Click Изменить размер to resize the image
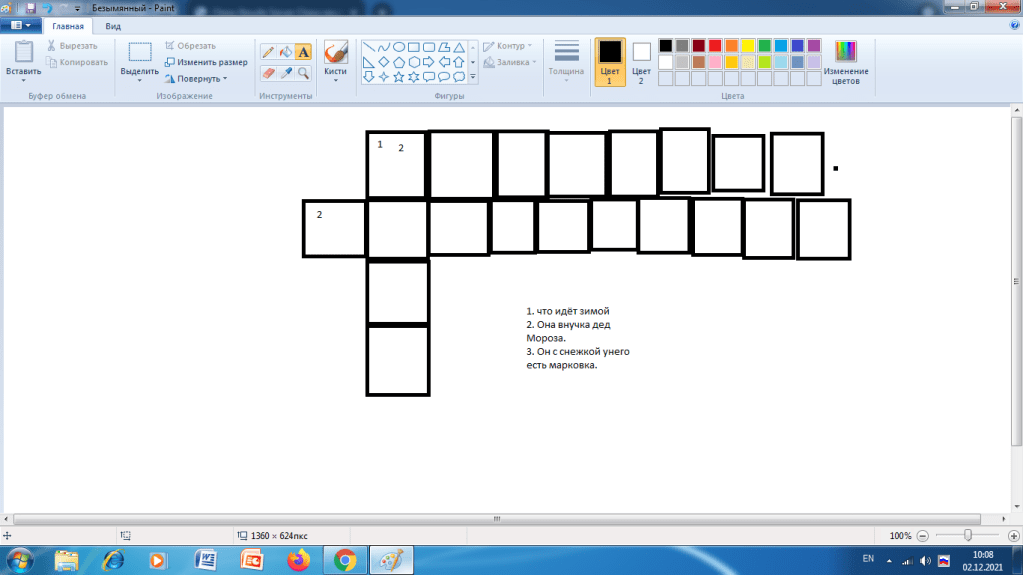 [x=205, y=62]
